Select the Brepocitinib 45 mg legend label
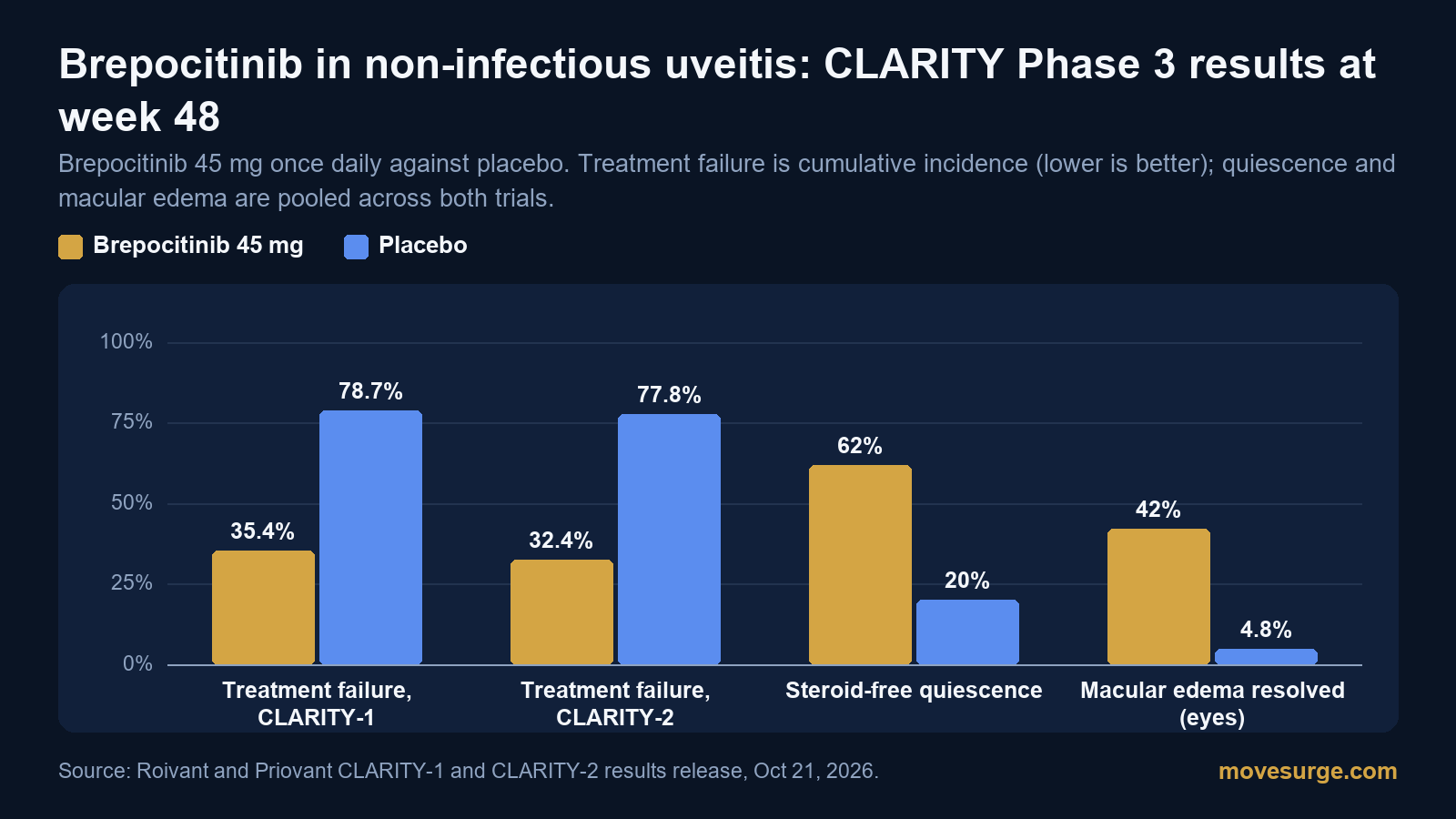The image size is (1456, 819). tap(198, 246)
